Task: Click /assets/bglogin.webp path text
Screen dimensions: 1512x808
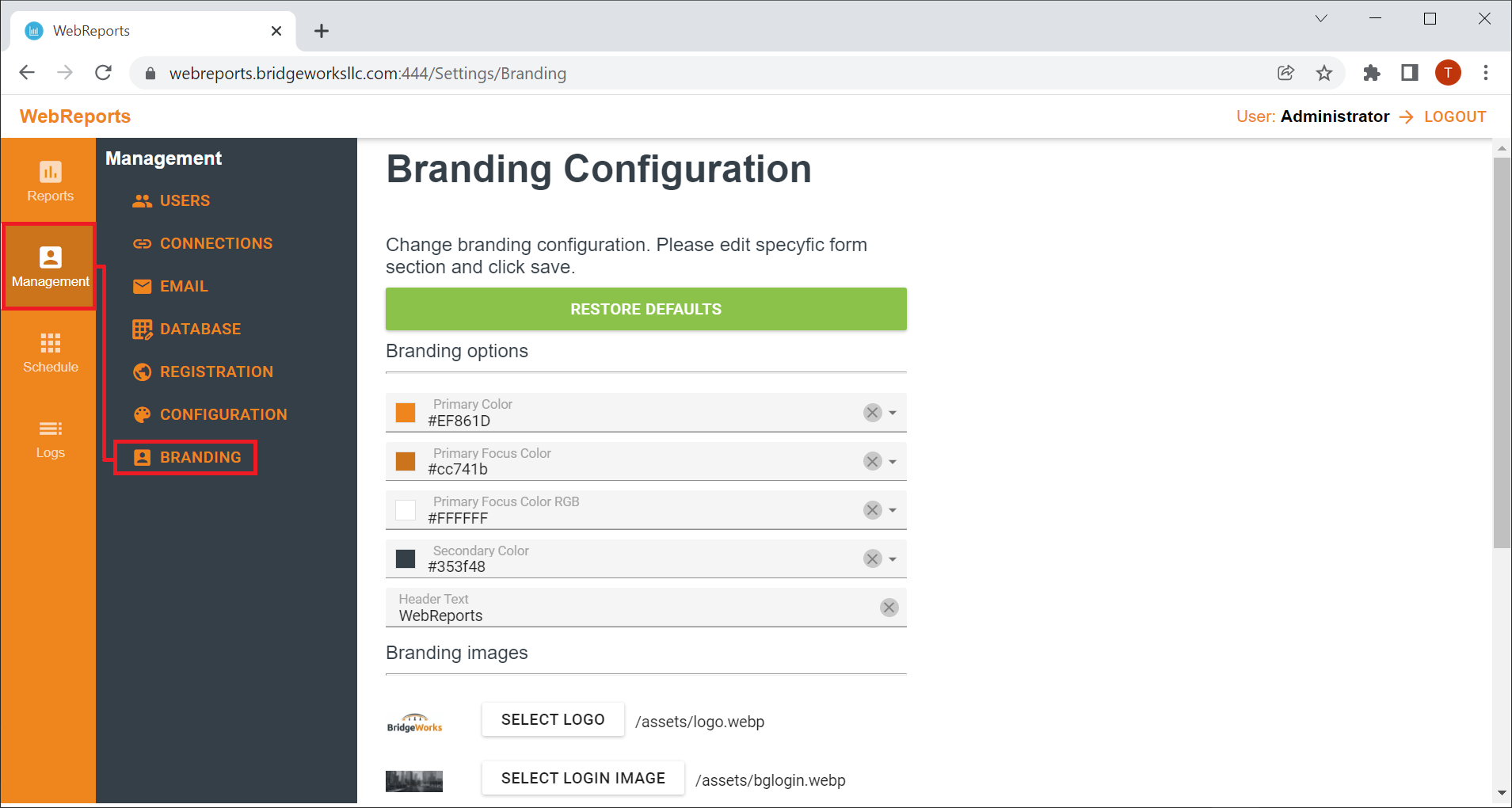Action: pyautogui.click(x=770, y=780)
